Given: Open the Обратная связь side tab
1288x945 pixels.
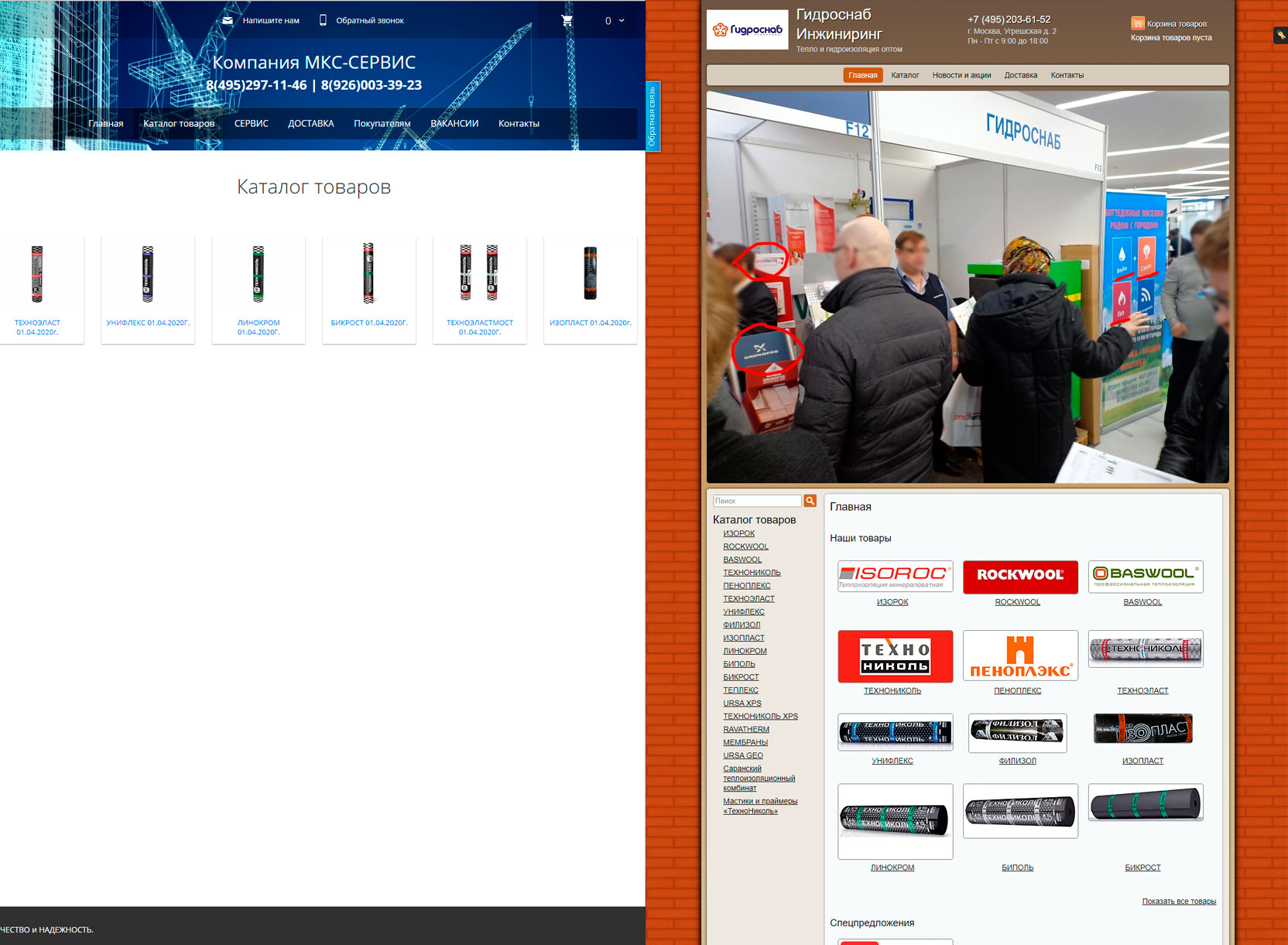Looking at the screenshot, I should click(653, 116).
